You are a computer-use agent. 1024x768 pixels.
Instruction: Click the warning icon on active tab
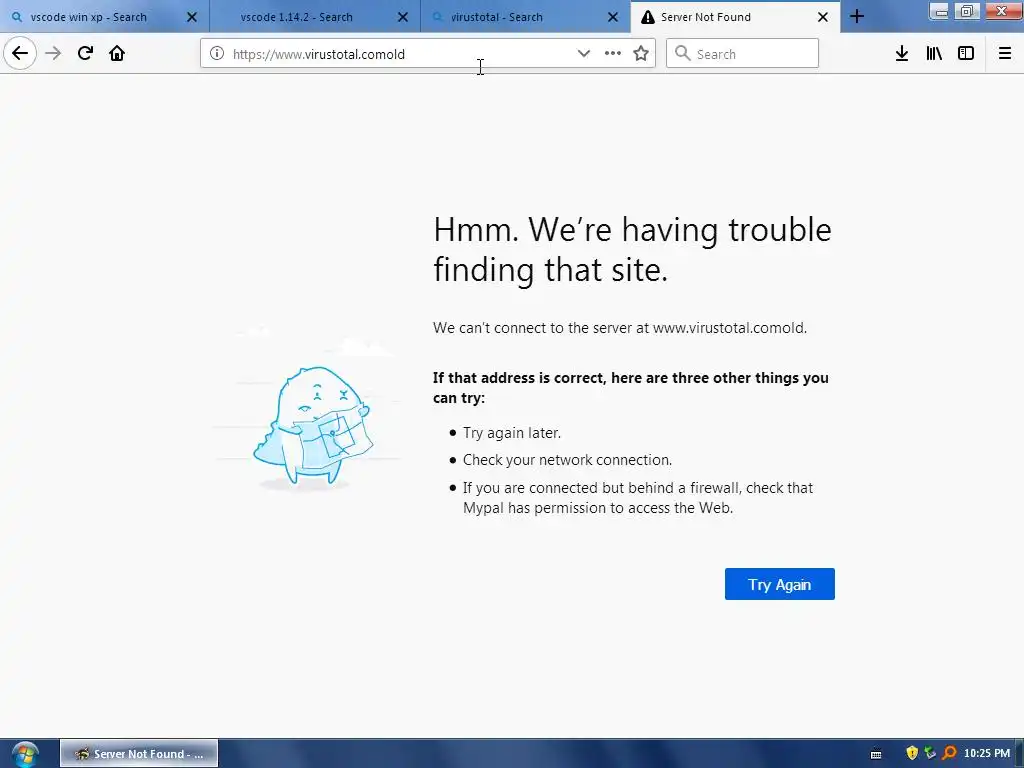coord(647,17)
